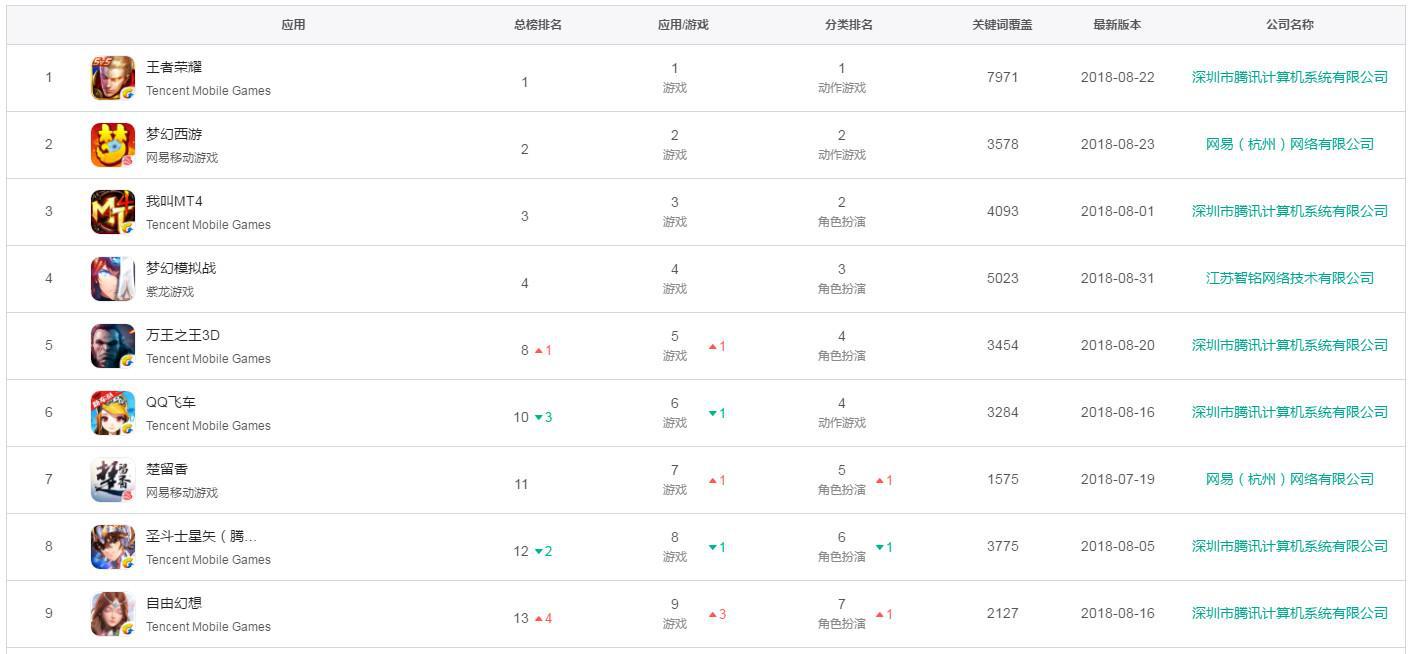Open company link in 王者荣耀 row
The width and height of the screenshot is (1412, 654).
[x=1290, y=77]
